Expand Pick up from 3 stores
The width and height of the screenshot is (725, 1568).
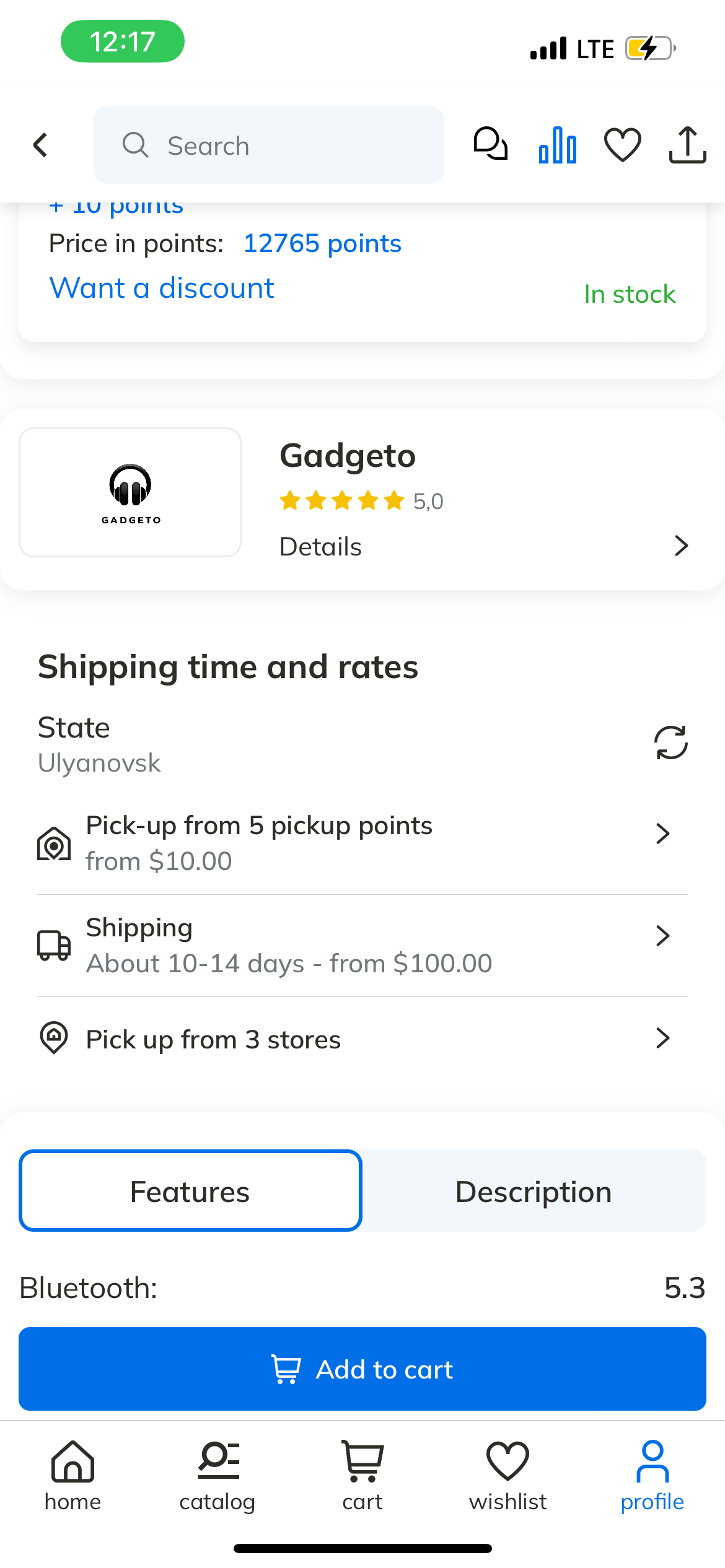coord(662,1038)
